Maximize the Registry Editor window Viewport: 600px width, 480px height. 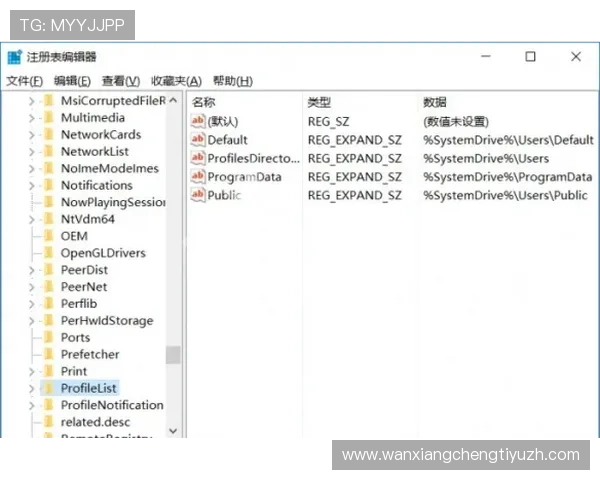click(530, 57)
